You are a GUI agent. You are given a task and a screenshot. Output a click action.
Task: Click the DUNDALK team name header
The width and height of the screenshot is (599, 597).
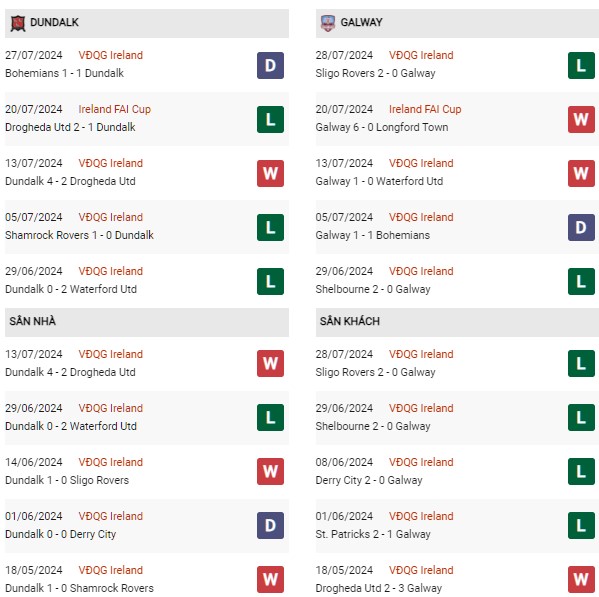pos(54,22)
